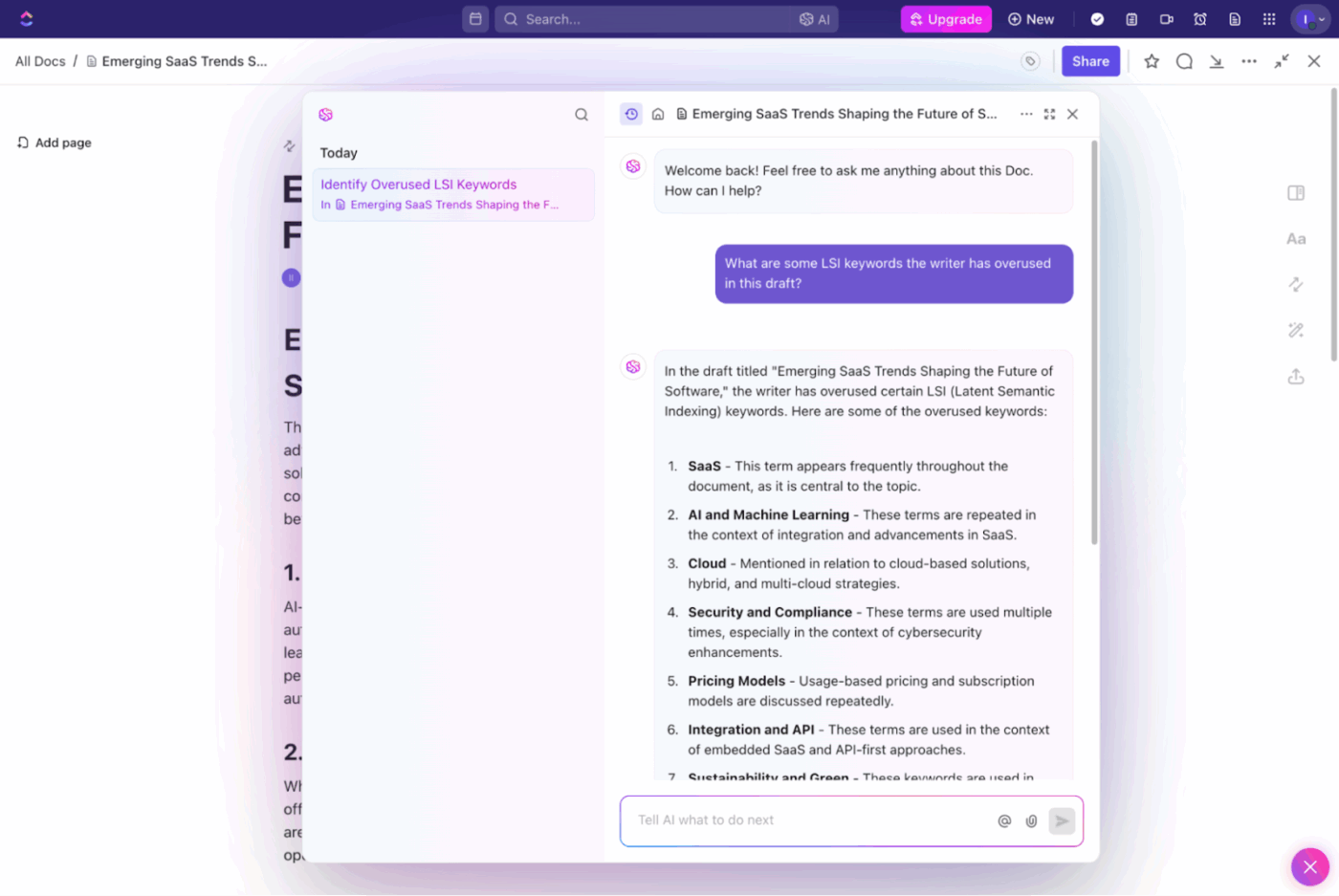Open Reminders using the alarm clock icon

pyautogui.click(x=1200, y=19)
